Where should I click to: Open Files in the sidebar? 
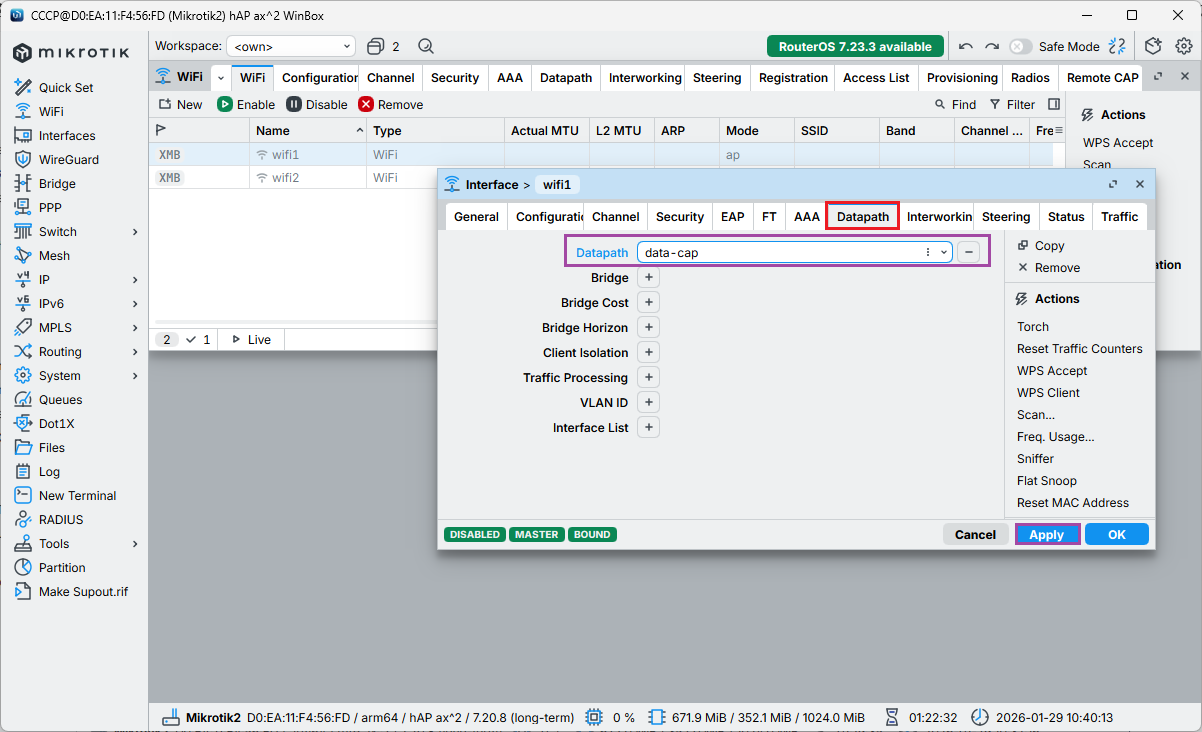click(x=52, y=448)
